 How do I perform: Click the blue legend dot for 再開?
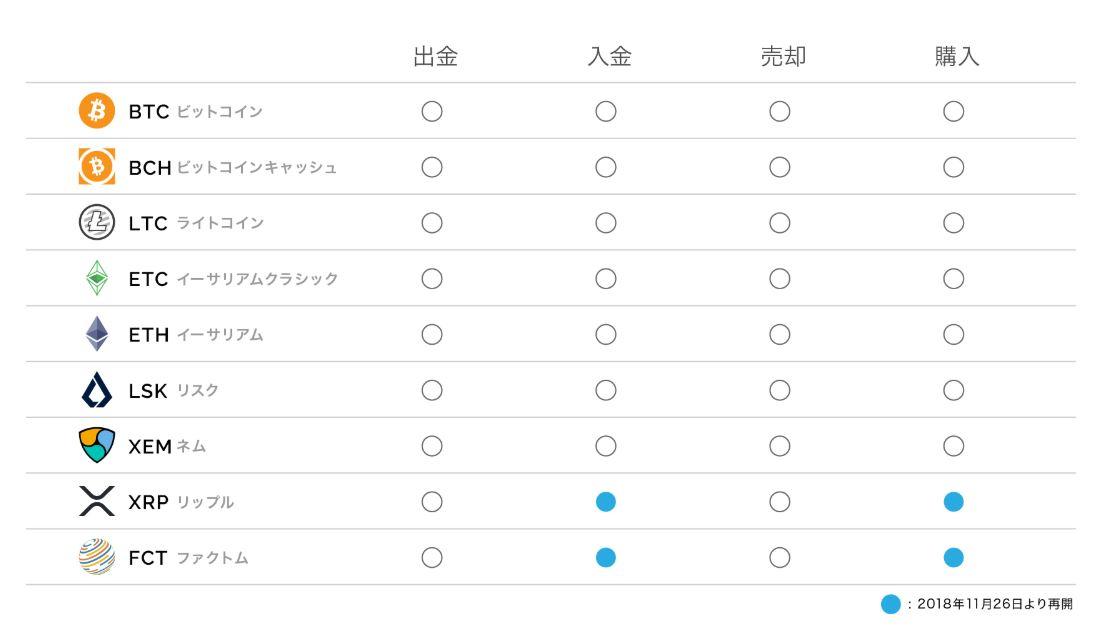click(890, 605)
